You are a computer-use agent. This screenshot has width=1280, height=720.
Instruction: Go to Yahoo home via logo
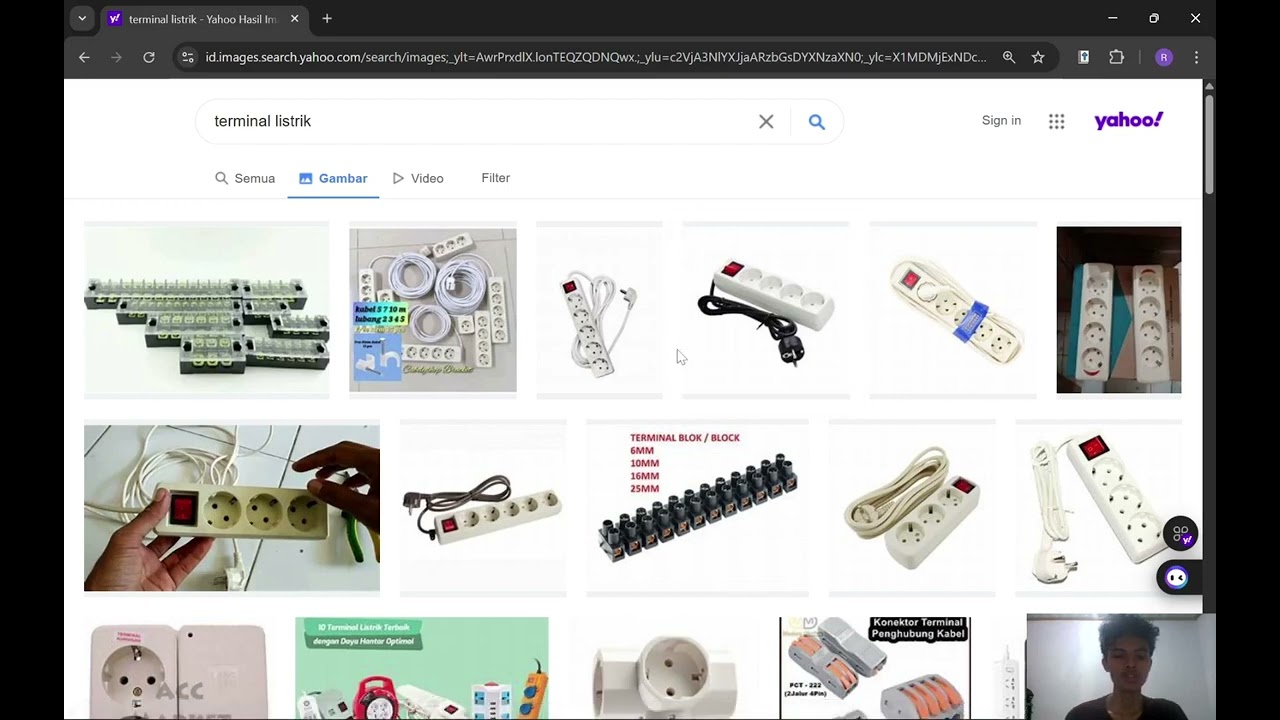1129,120
